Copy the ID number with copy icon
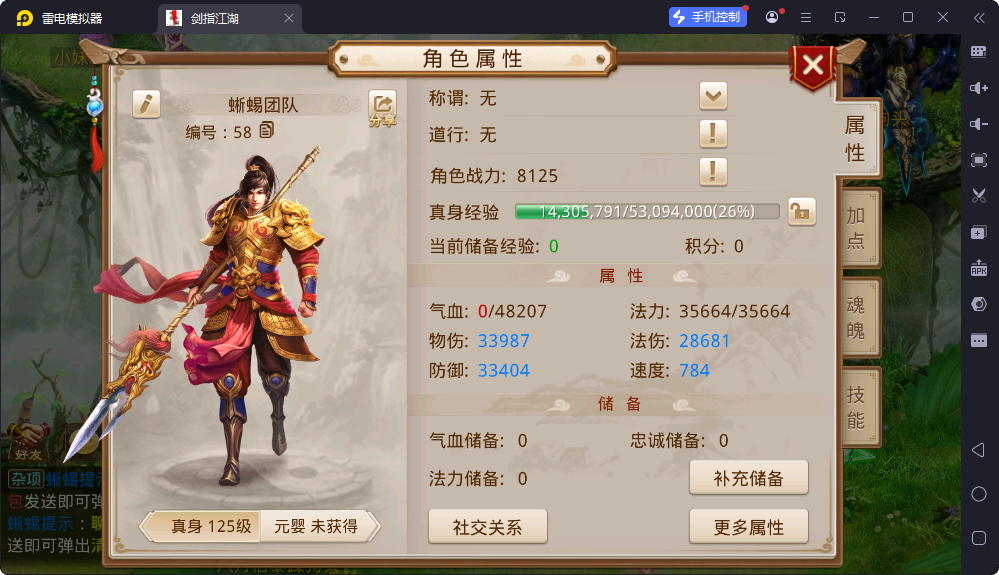Viewport: 999px width, 575px height. point(266,131)
